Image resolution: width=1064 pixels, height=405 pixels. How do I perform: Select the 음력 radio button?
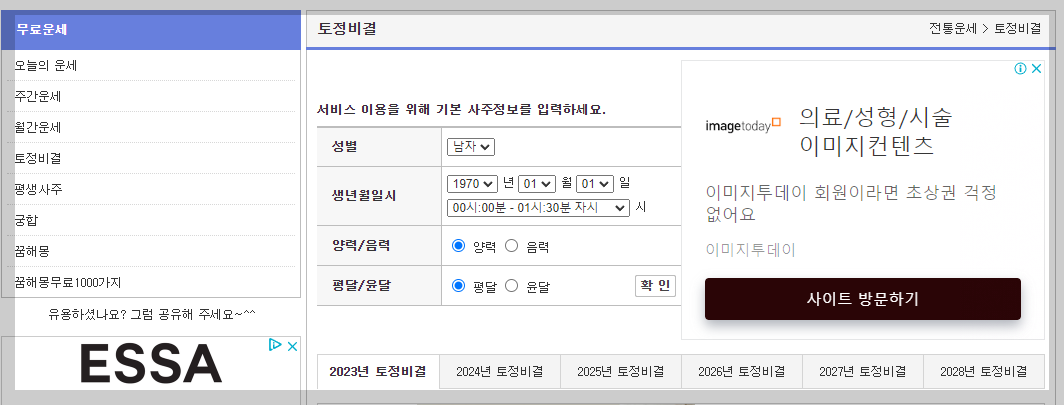[x=512, y=246]
